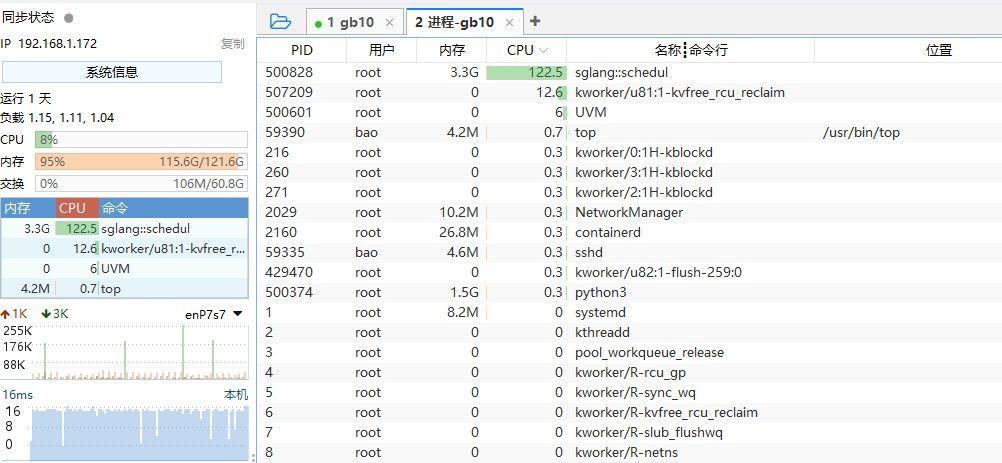Click the 命令 header in mini process panel
This screenshot has height=463, width=1002.
click(173, 208)
